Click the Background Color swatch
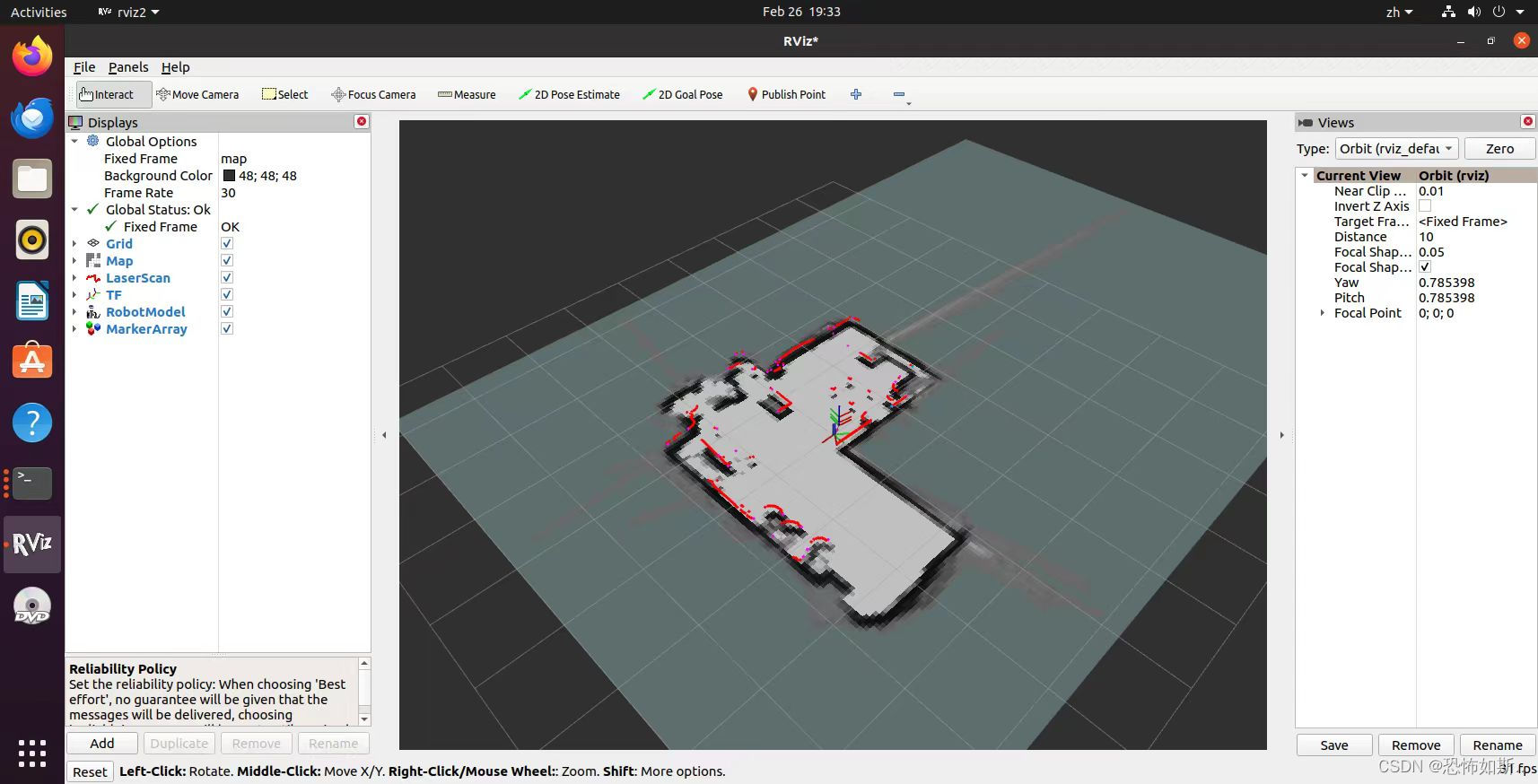Viewport: 1538px width, 784px height. pos(229,176)
